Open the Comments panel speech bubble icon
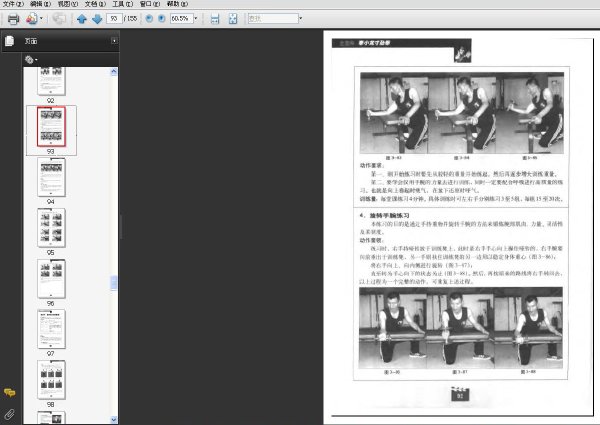600x425 pixels. (10, 392)
